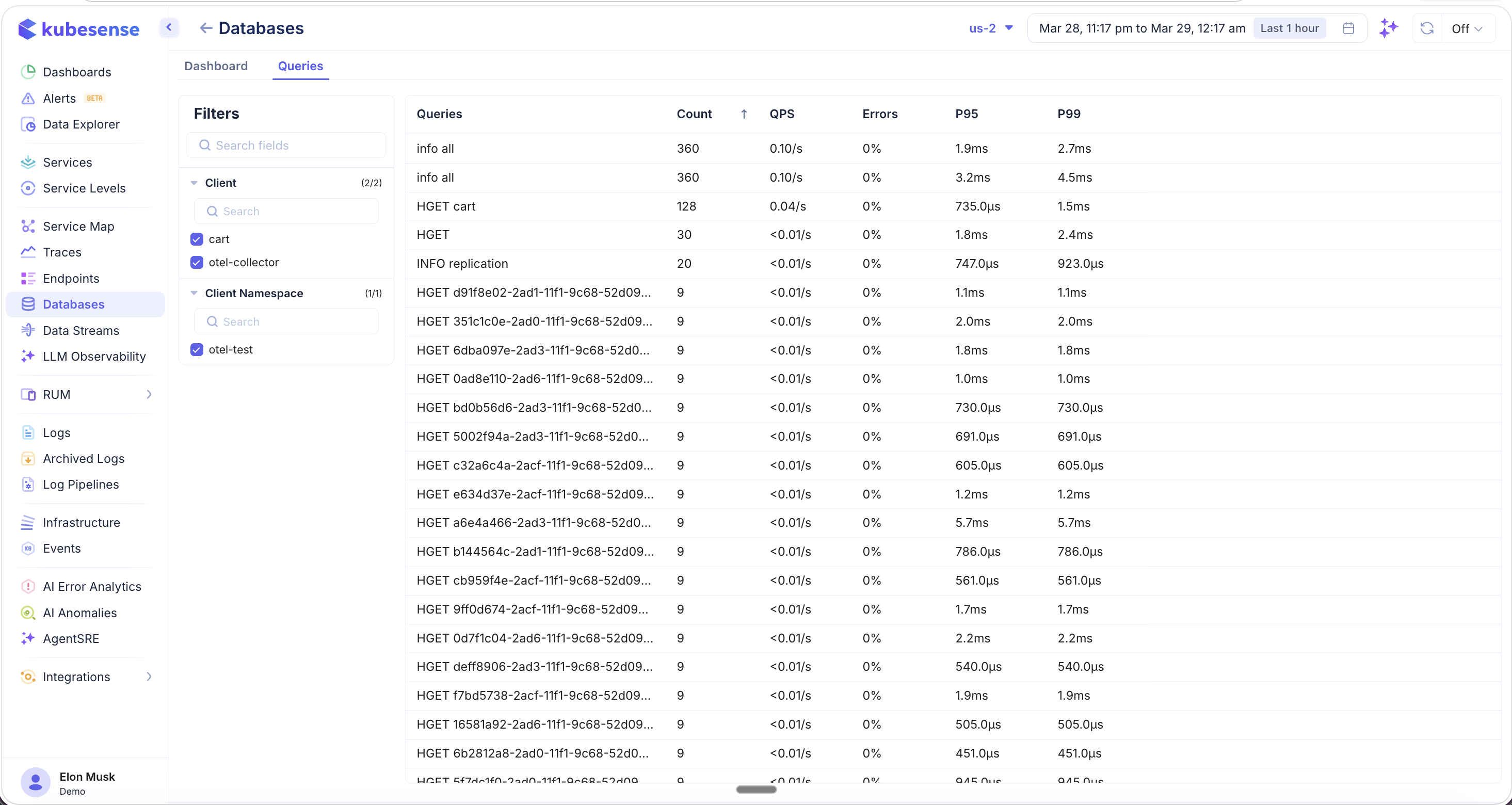Open the us-2 region dropdown
Image resolution: width=1512 pixels, height=805 pixels.
pos(991,27)
